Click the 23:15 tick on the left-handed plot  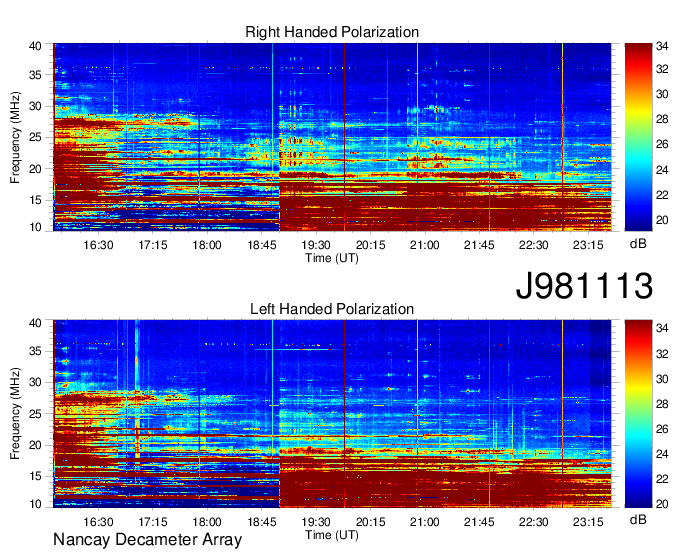click(x=588, y=522)
